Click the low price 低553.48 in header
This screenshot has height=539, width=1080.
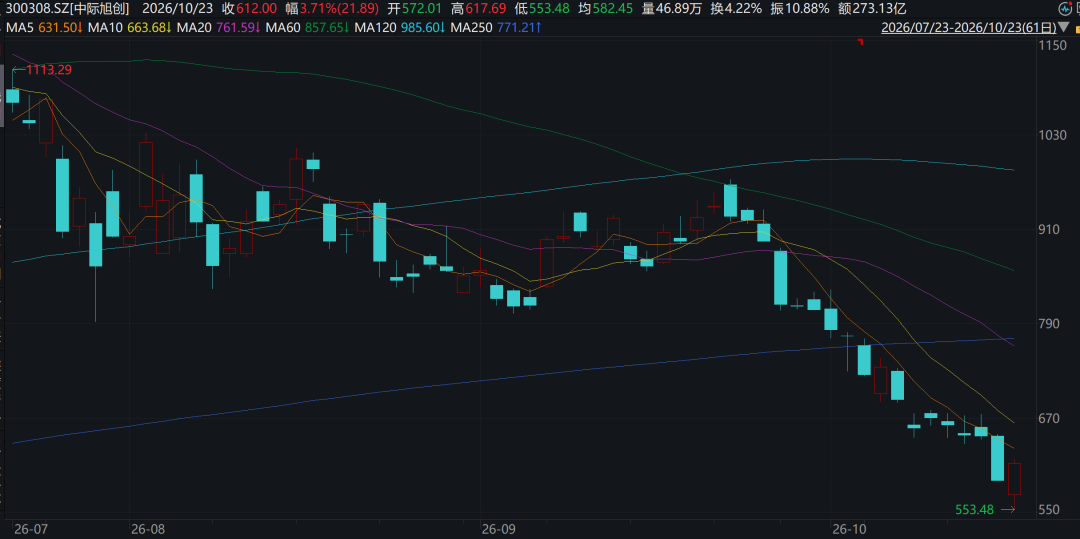540,9
